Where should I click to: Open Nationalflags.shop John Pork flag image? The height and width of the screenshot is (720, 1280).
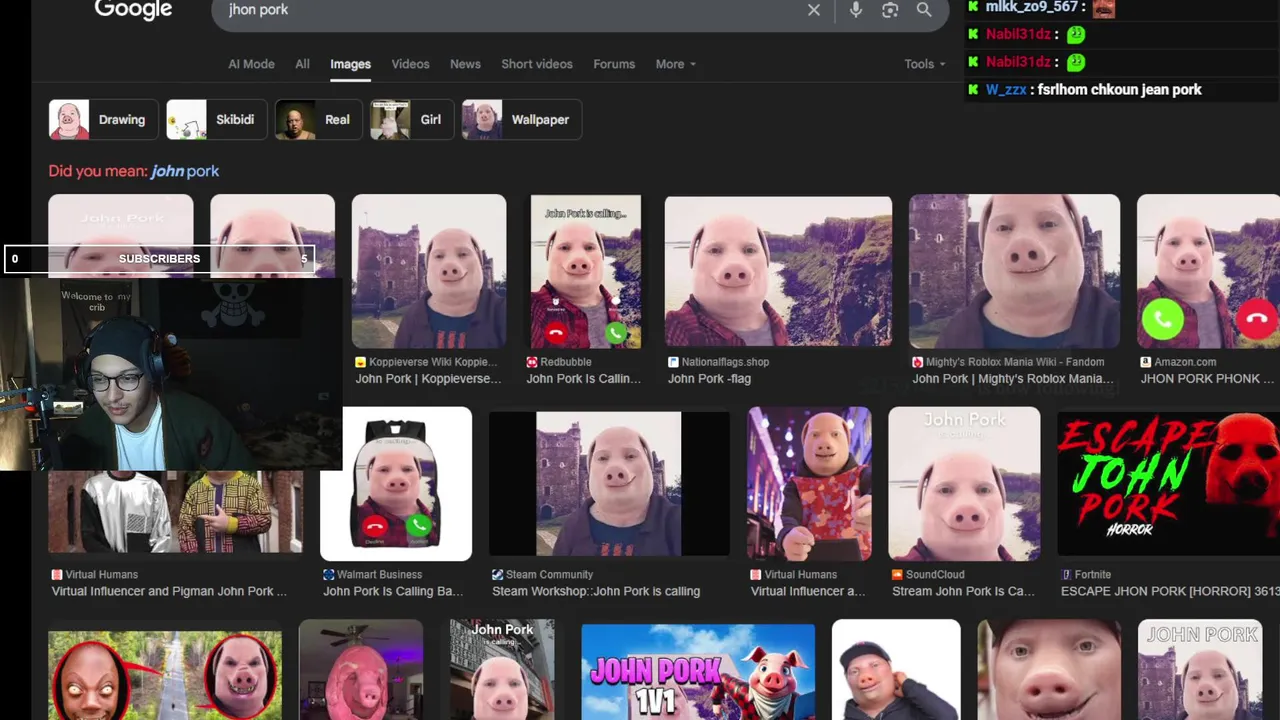(x=778, y=271)
